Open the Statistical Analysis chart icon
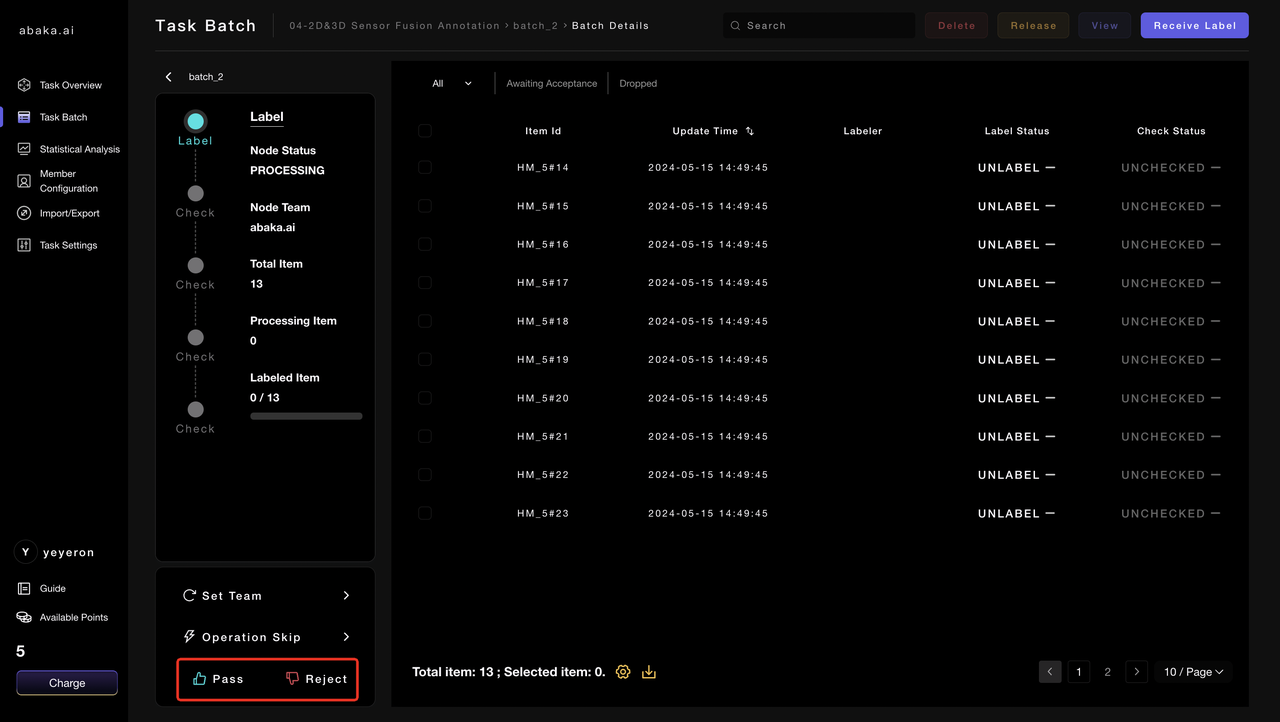The height and width of the screenshot is (722, 1280). click(24, 149)
